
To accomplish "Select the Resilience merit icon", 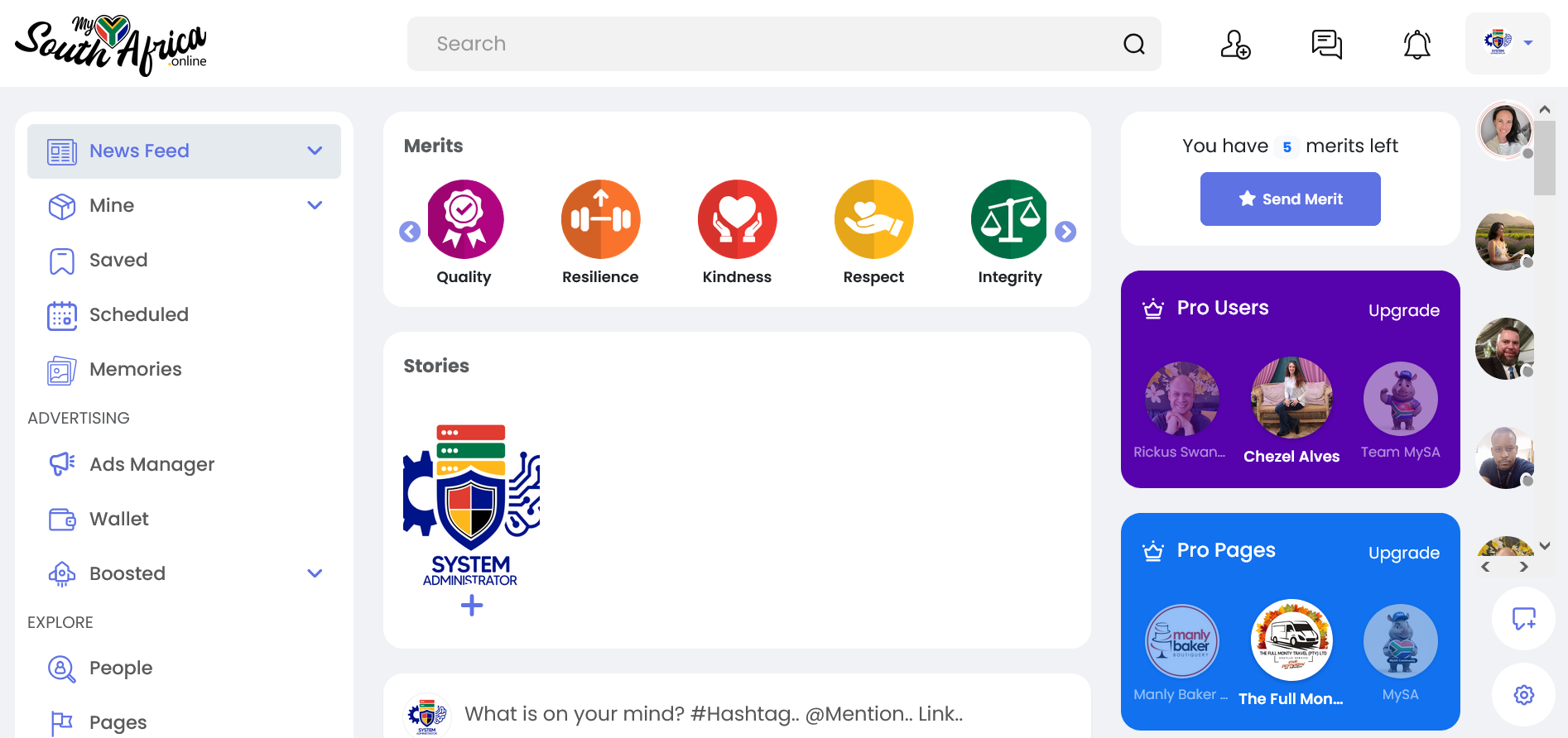I will 600,219.
